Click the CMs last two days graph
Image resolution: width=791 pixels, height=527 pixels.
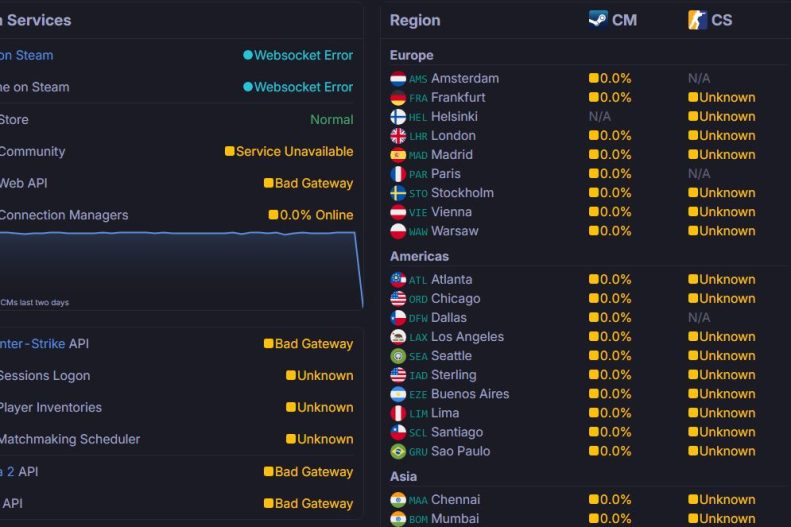tap(182, 269)
